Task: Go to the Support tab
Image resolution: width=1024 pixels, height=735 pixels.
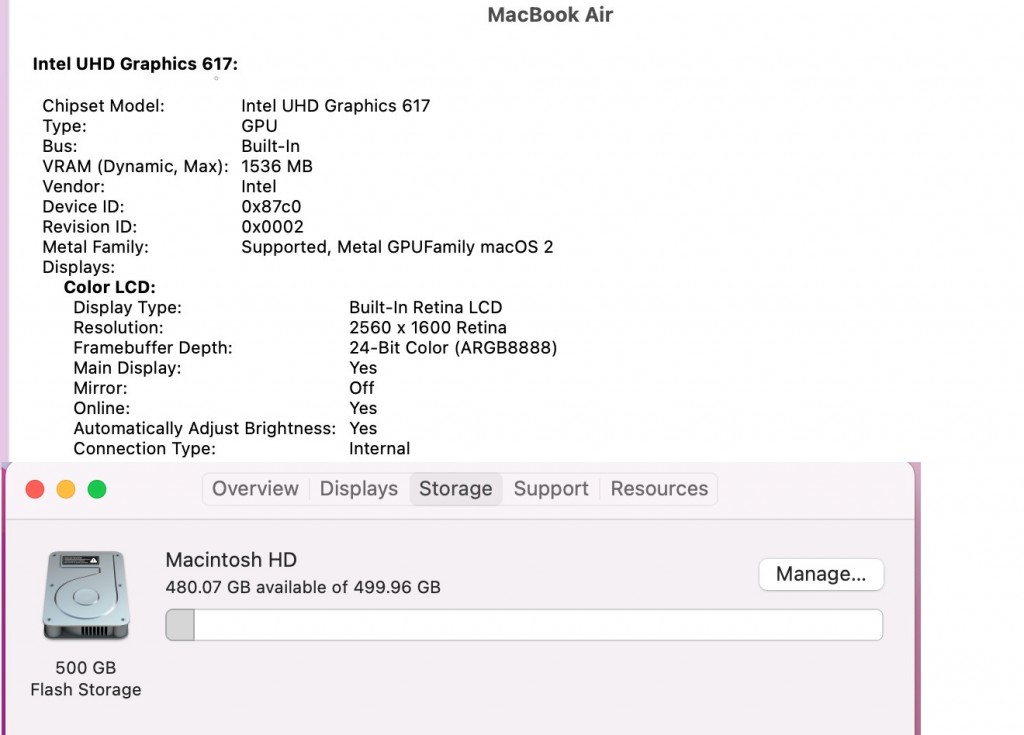Action: pyautogui.click(x=551, y=489)
